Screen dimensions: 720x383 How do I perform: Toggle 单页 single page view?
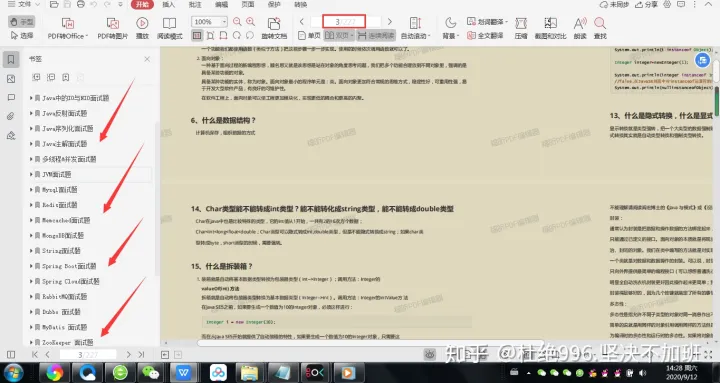click(309, 35)
